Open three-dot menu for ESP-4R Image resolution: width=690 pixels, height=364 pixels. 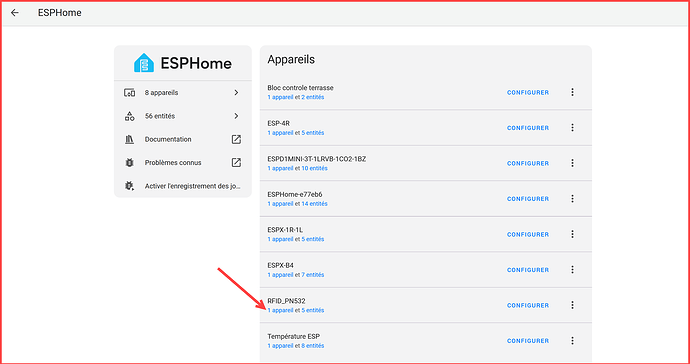[x=573, y=128]
